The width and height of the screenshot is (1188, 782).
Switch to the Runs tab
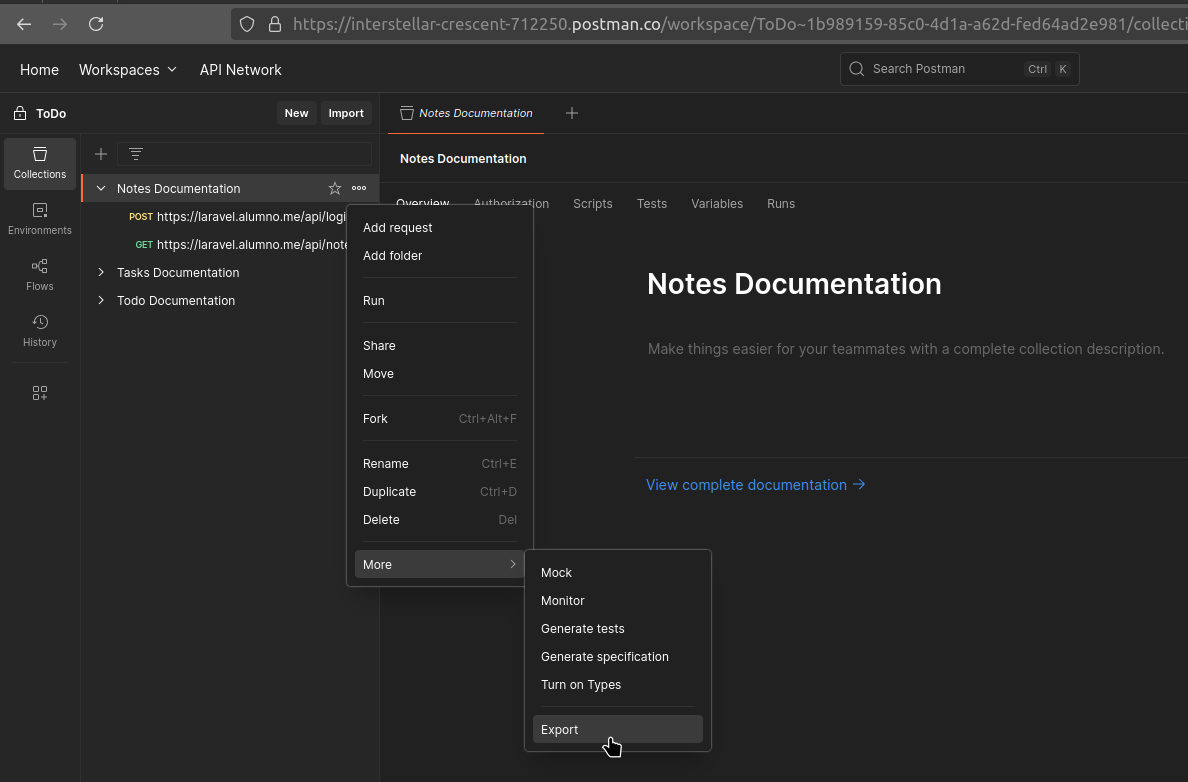[780, 204]
